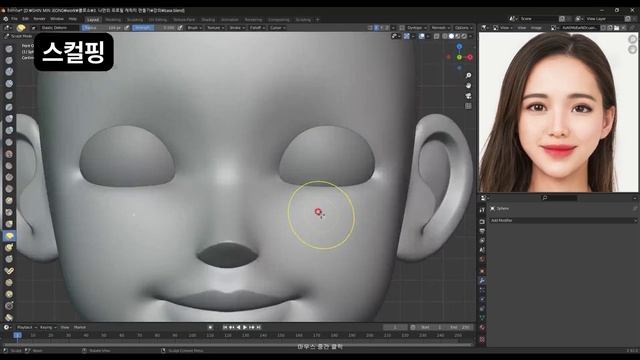Open the Remesh dropdown
The image size is (640, 360).
tap(440, 28)
